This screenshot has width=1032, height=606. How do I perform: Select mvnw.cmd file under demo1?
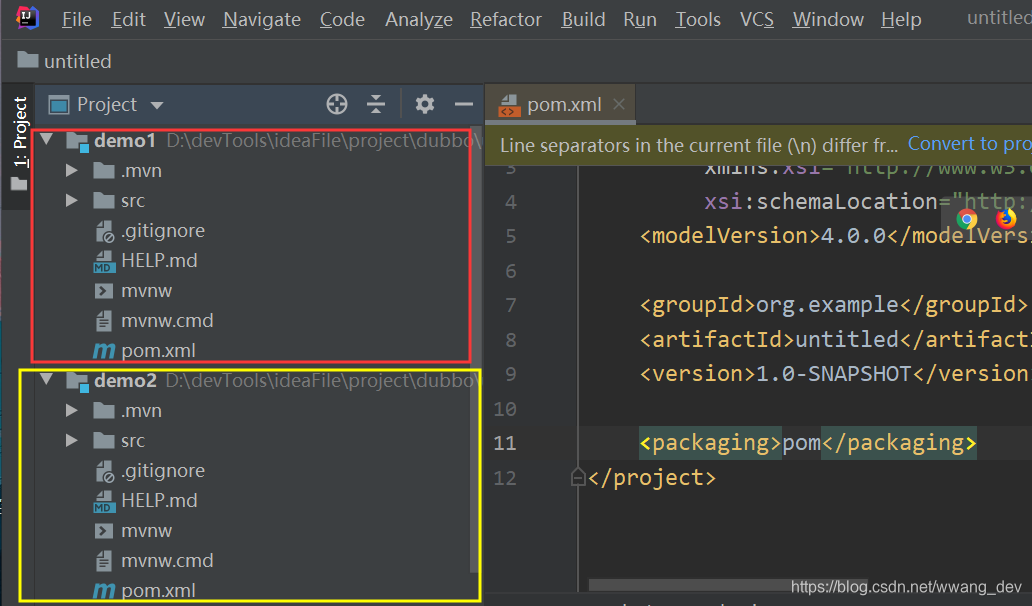coord(167,321)
